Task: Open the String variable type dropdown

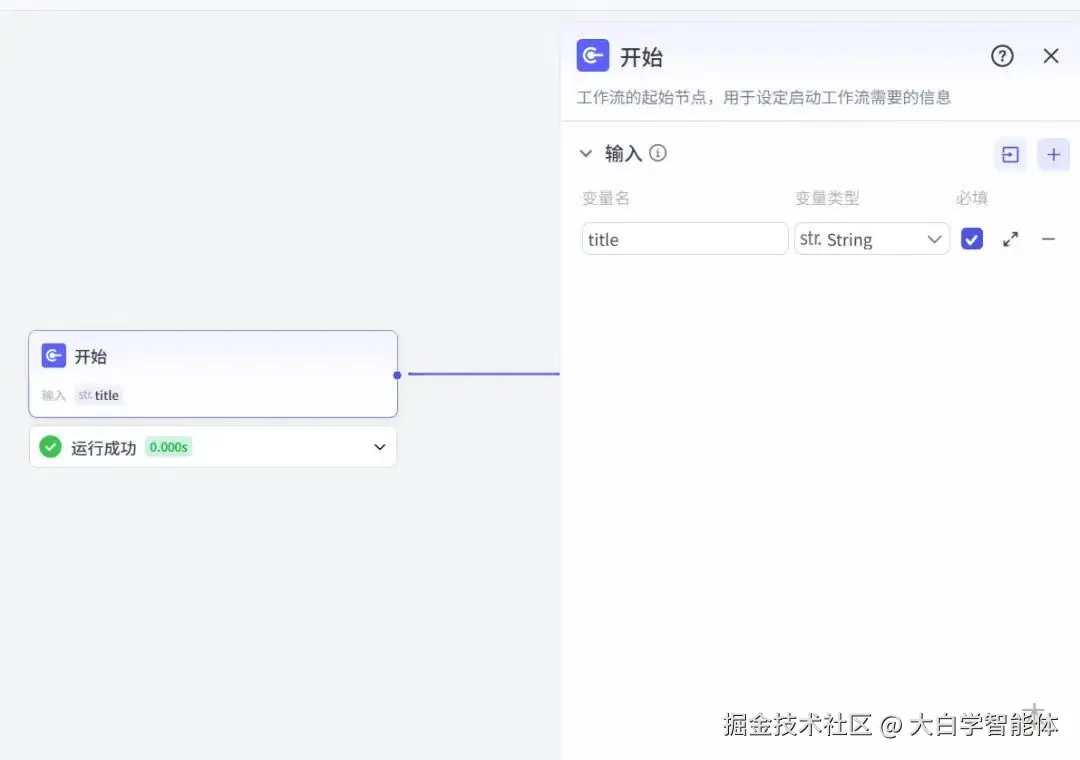Action: tap(871, 239)
